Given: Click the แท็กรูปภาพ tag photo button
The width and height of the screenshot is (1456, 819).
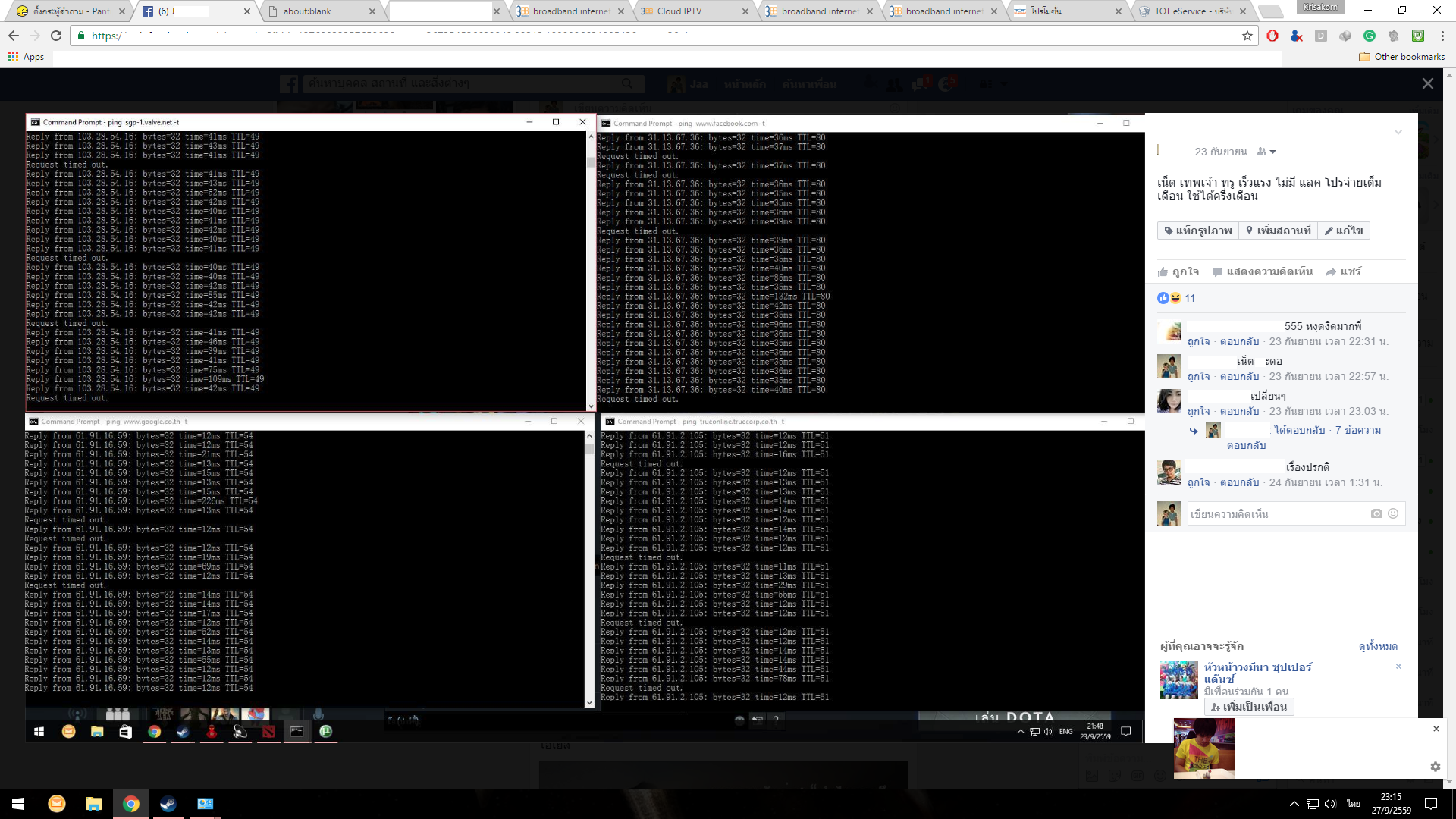Looking at the screenshot, I should point(1198,231).
